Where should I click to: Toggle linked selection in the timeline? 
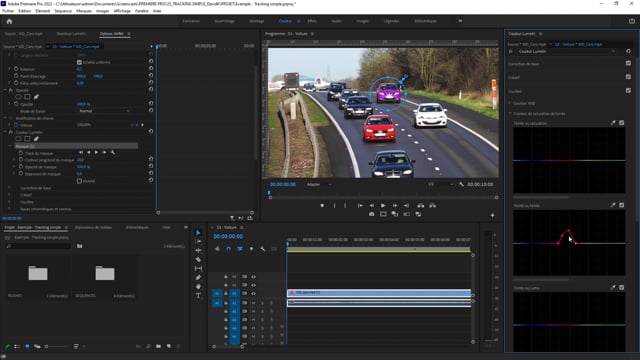(240, 249)
